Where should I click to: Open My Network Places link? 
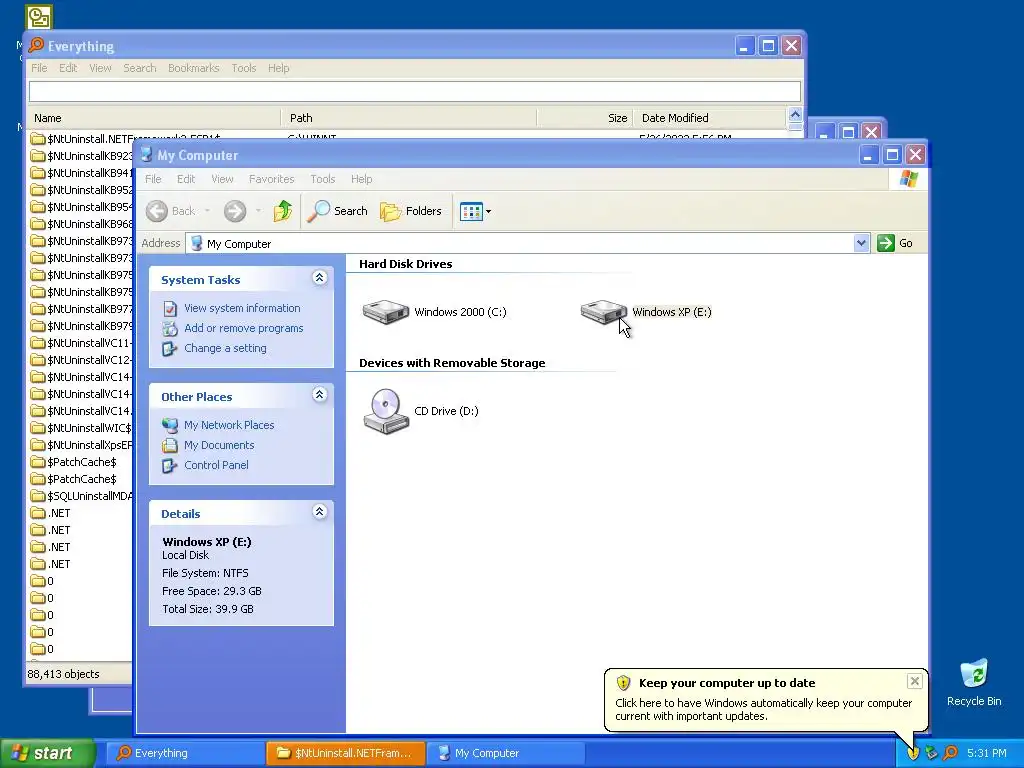(229, 425)
